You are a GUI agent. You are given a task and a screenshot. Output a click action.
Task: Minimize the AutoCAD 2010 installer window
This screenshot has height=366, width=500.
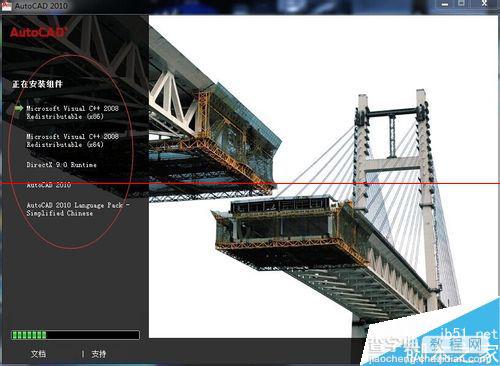tap(445, 4)
